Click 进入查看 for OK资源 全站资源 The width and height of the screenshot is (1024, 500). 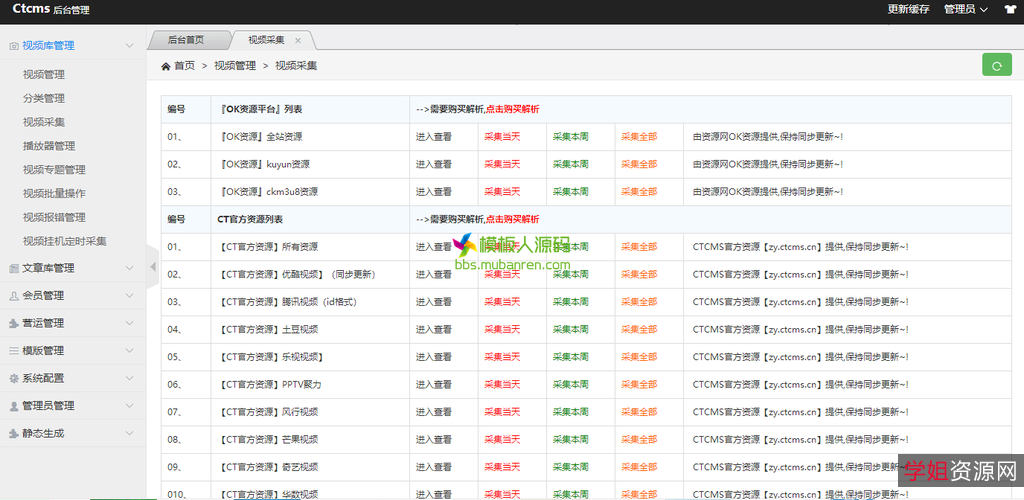(x=434, y=137)
